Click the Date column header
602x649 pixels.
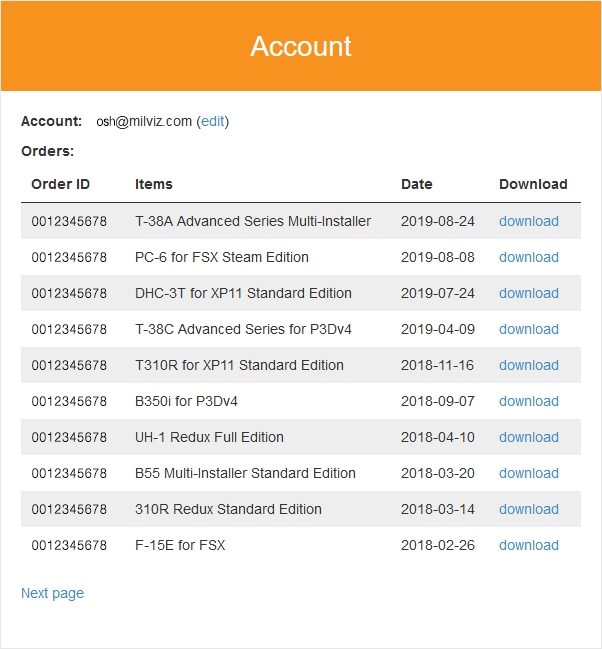(416, 184)
